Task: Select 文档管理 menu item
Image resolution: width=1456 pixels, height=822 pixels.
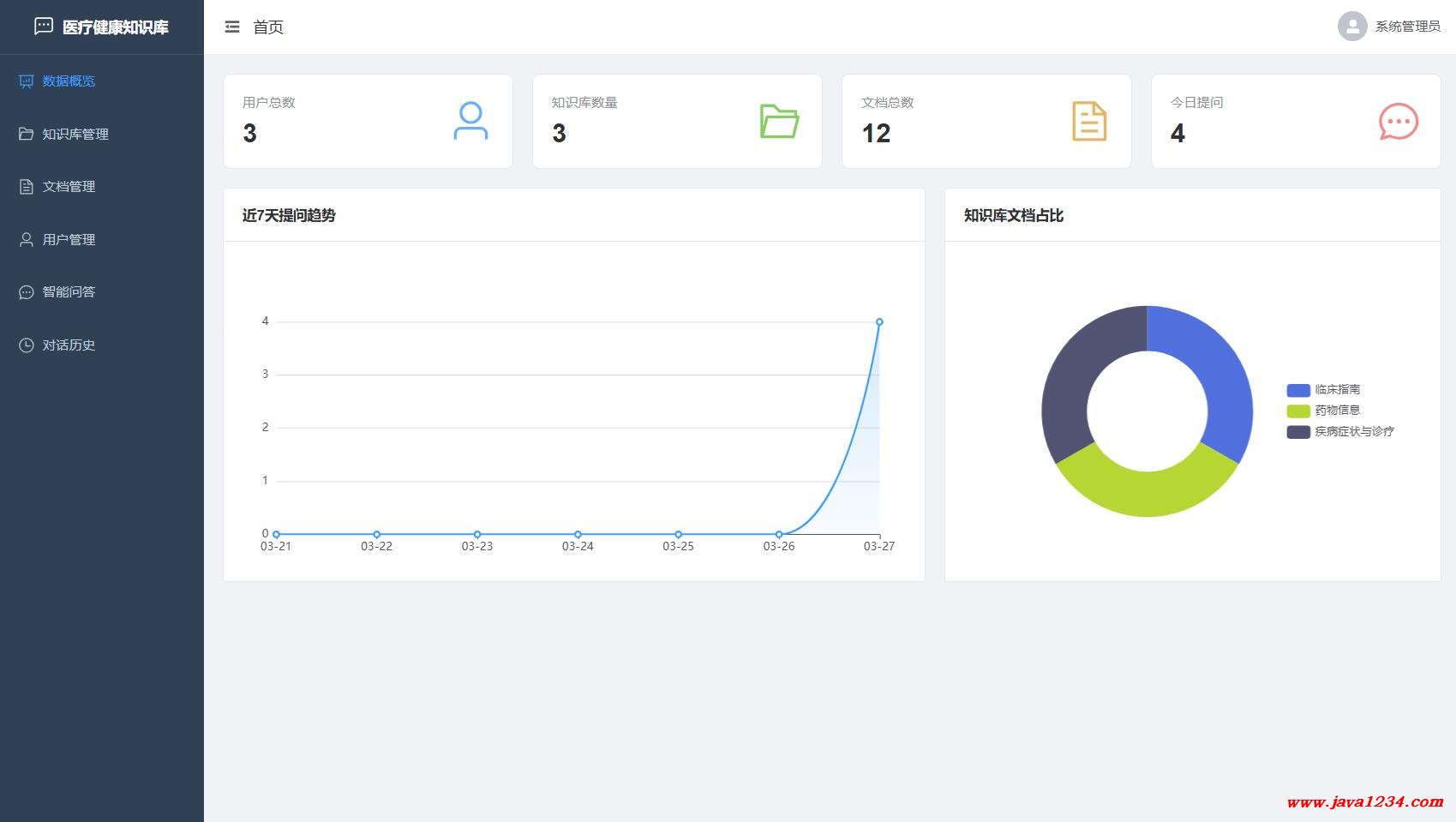Action: pyautogui.click(x=69, y=187)
